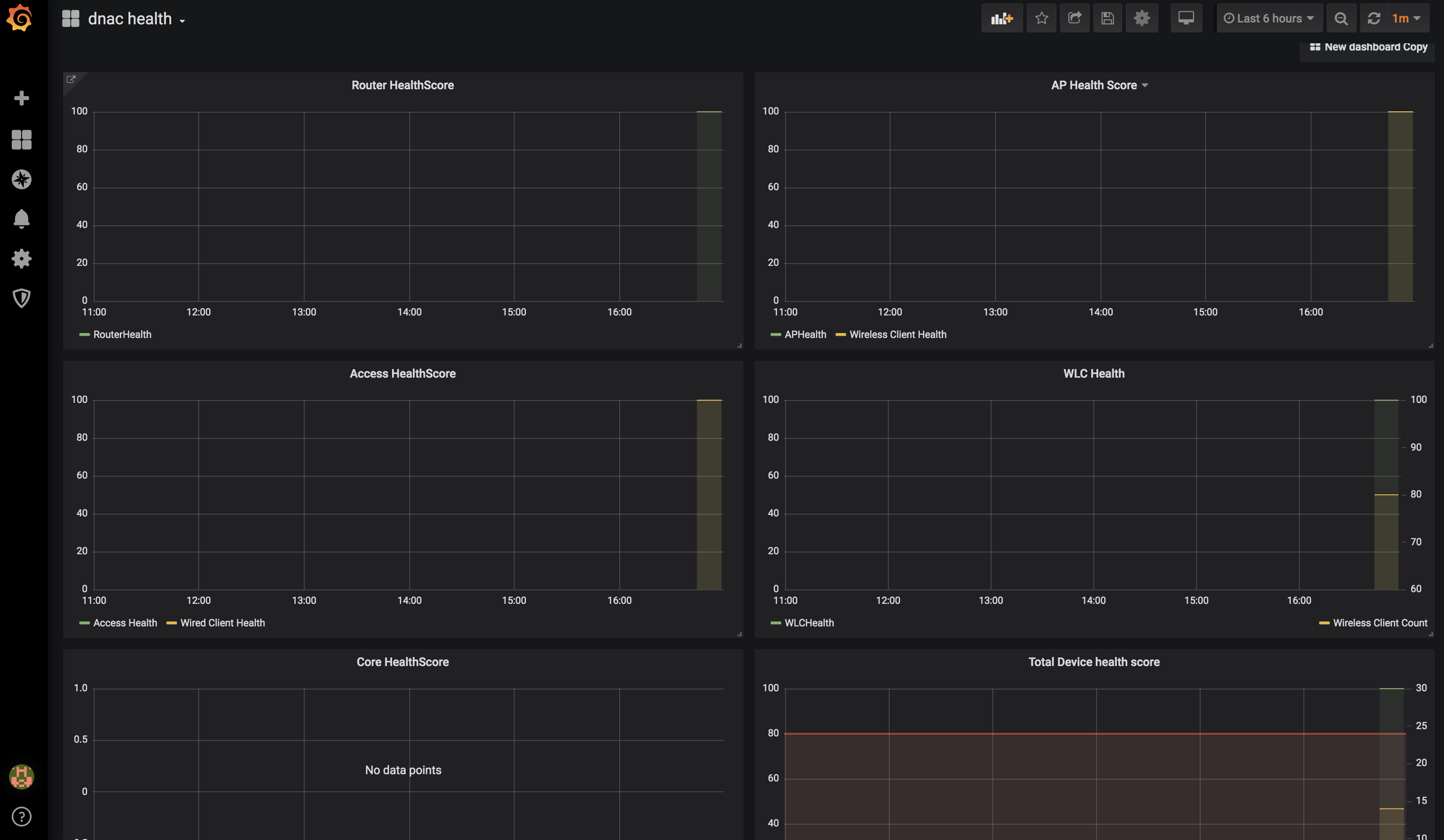Click the Add panel icon
Screen dimensions: 1444x840
[x=1001, y=18]
